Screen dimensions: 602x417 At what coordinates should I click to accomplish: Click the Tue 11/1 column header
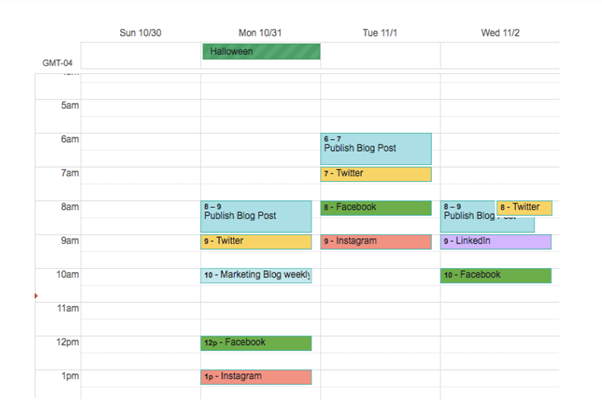(380, 33)
